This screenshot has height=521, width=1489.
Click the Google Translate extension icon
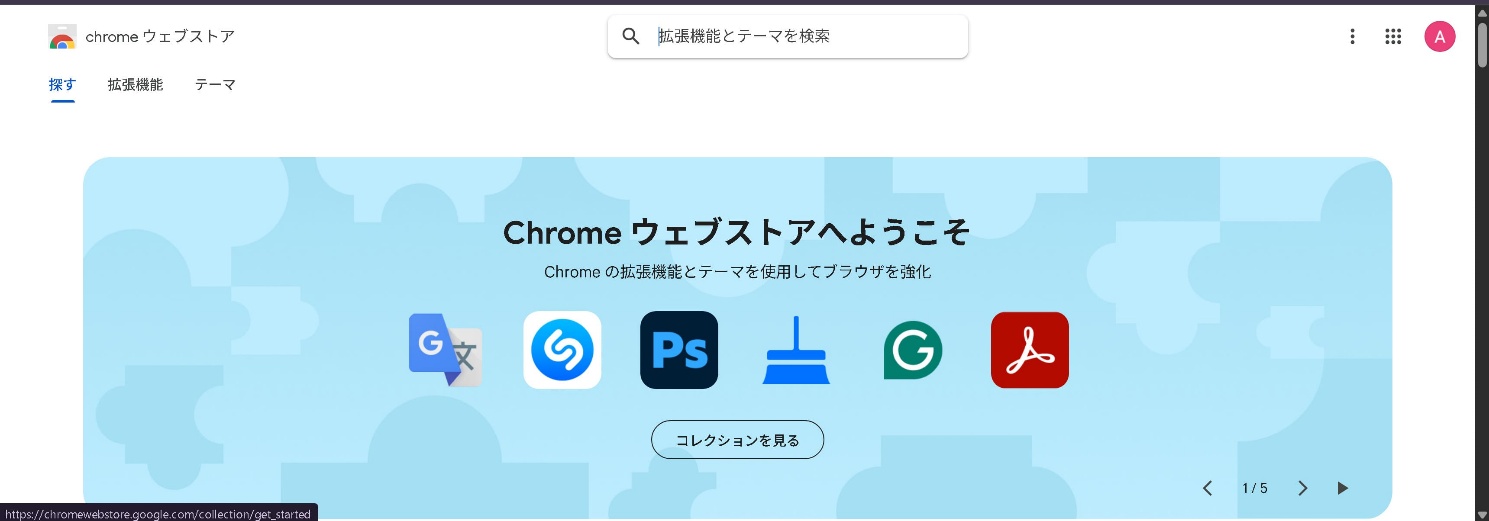[x=446, y=350]
